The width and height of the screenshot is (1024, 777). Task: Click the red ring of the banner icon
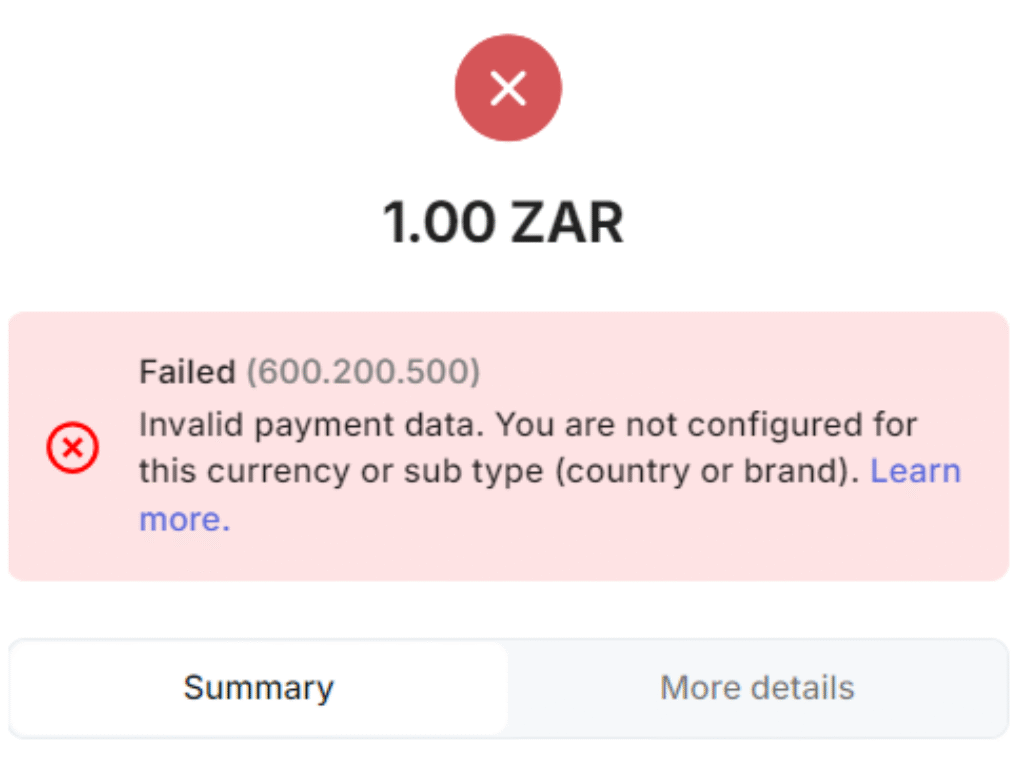(x=50, y=448)
